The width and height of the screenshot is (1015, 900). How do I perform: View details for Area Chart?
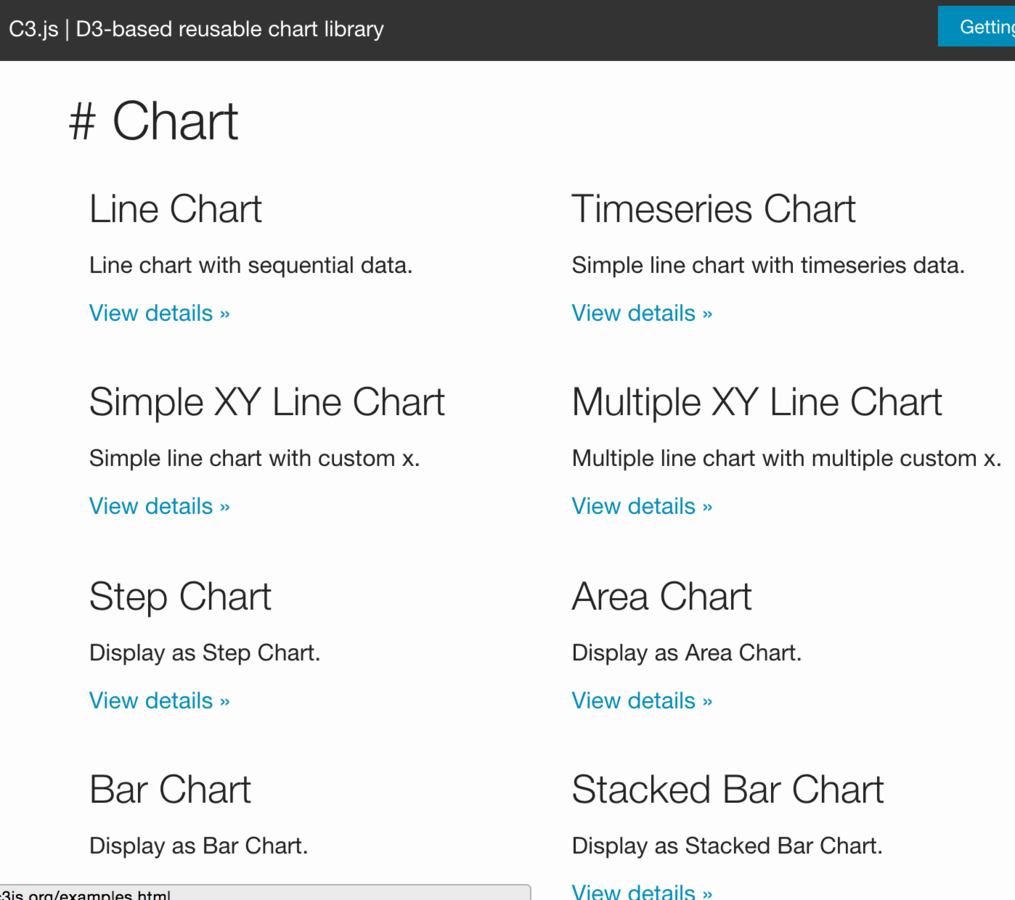point(641,701)
